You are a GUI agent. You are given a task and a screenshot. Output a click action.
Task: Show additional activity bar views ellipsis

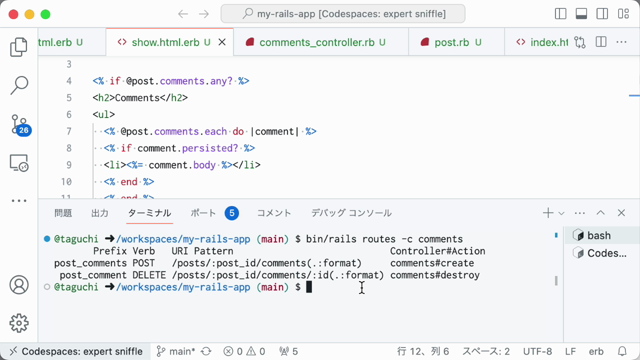click(19, 200)
